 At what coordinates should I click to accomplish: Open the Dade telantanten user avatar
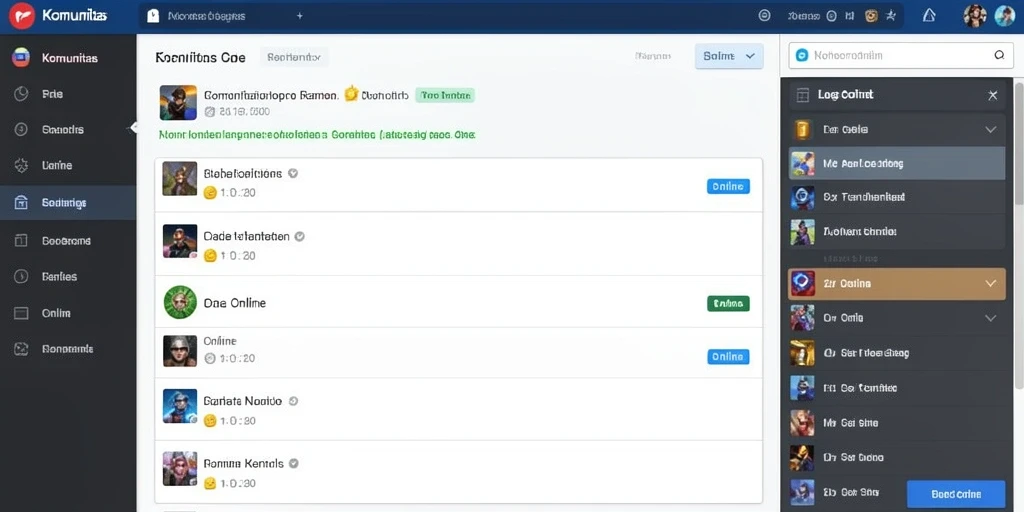click(180, 241)
